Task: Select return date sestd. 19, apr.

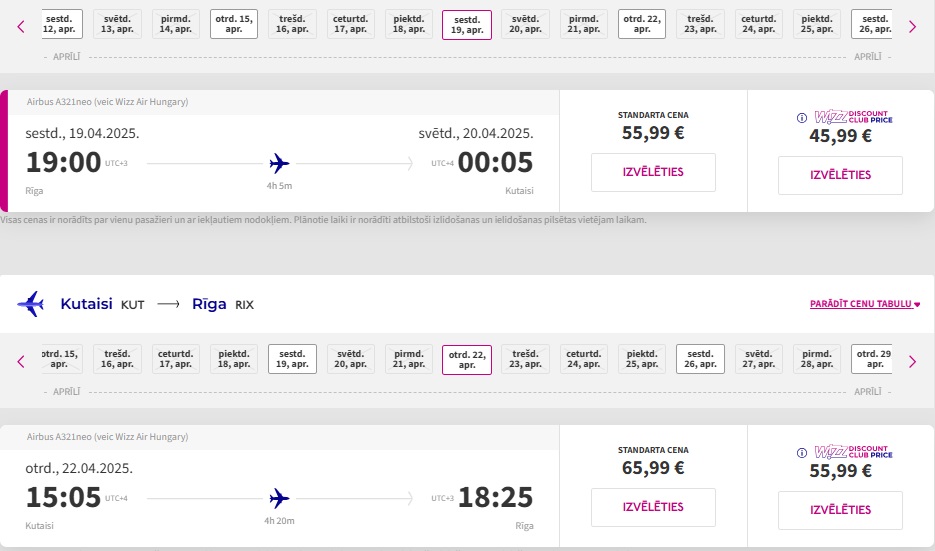Action: point(292,359)
